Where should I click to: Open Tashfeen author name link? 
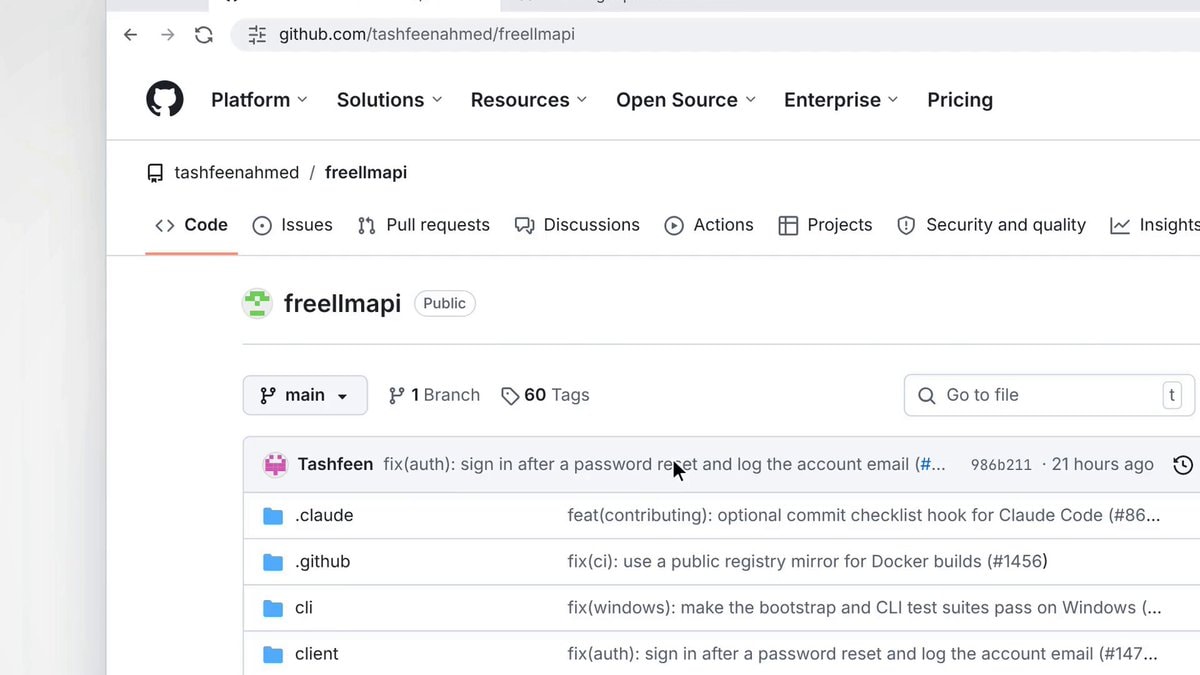(x=335, y=464)
